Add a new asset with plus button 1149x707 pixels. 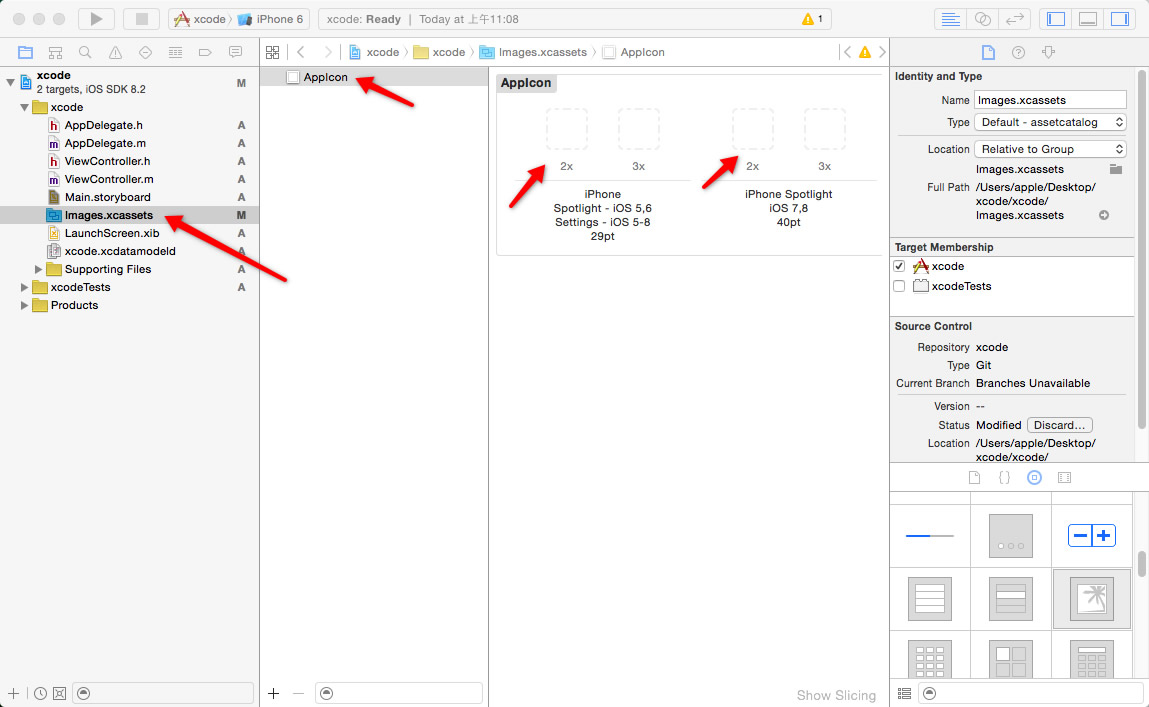click(x=273, y=693)
